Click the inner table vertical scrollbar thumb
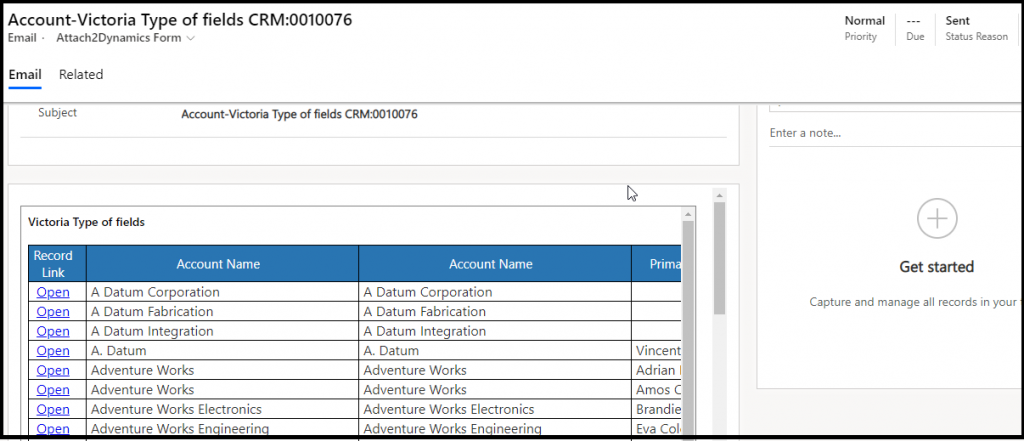This screenshot has height=441, width=1024. click(x=688, y=327)
